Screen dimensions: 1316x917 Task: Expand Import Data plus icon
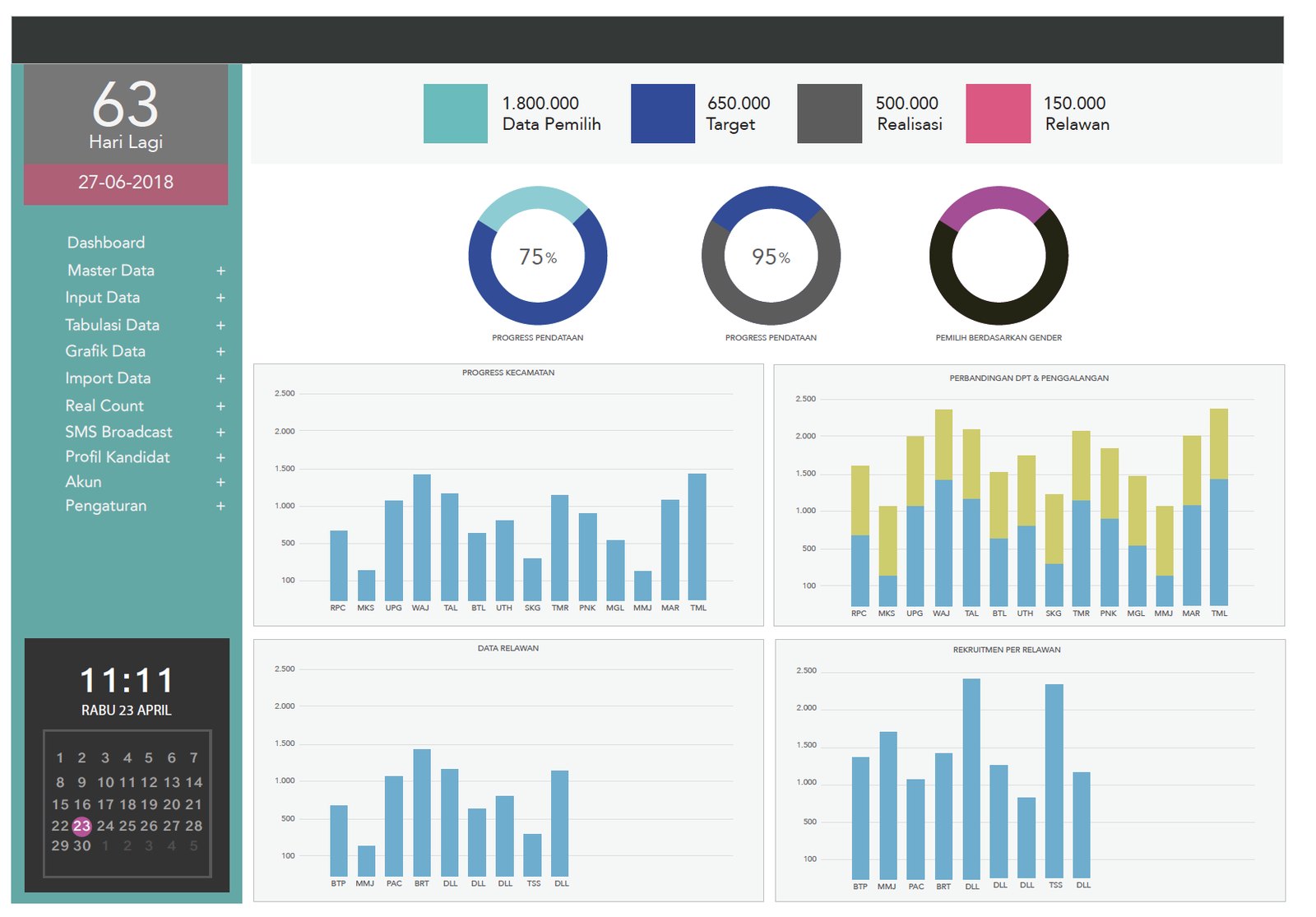(220, 379)
